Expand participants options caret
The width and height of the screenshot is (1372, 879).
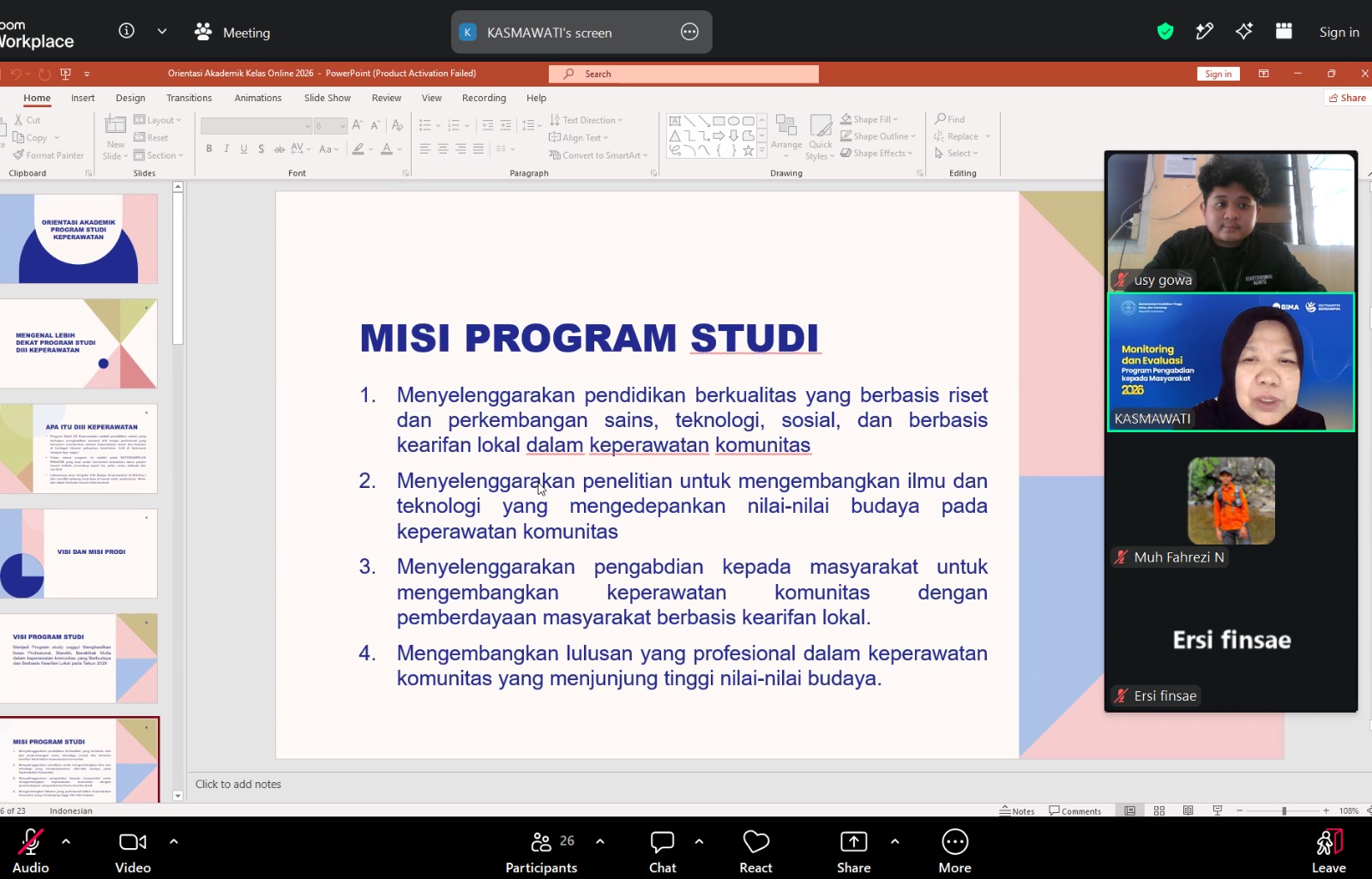pyautogui.click(x=600, y=841)
